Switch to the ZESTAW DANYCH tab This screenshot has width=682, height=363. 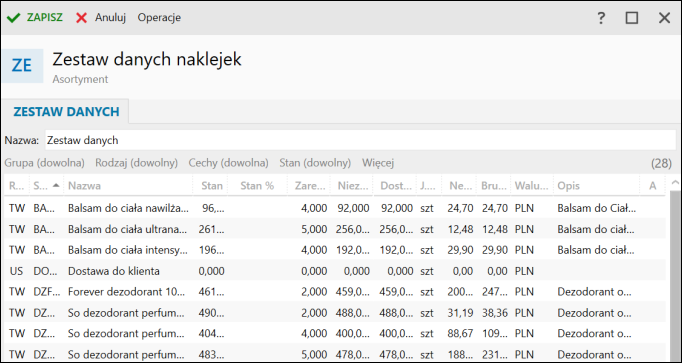tap(66, 112)
